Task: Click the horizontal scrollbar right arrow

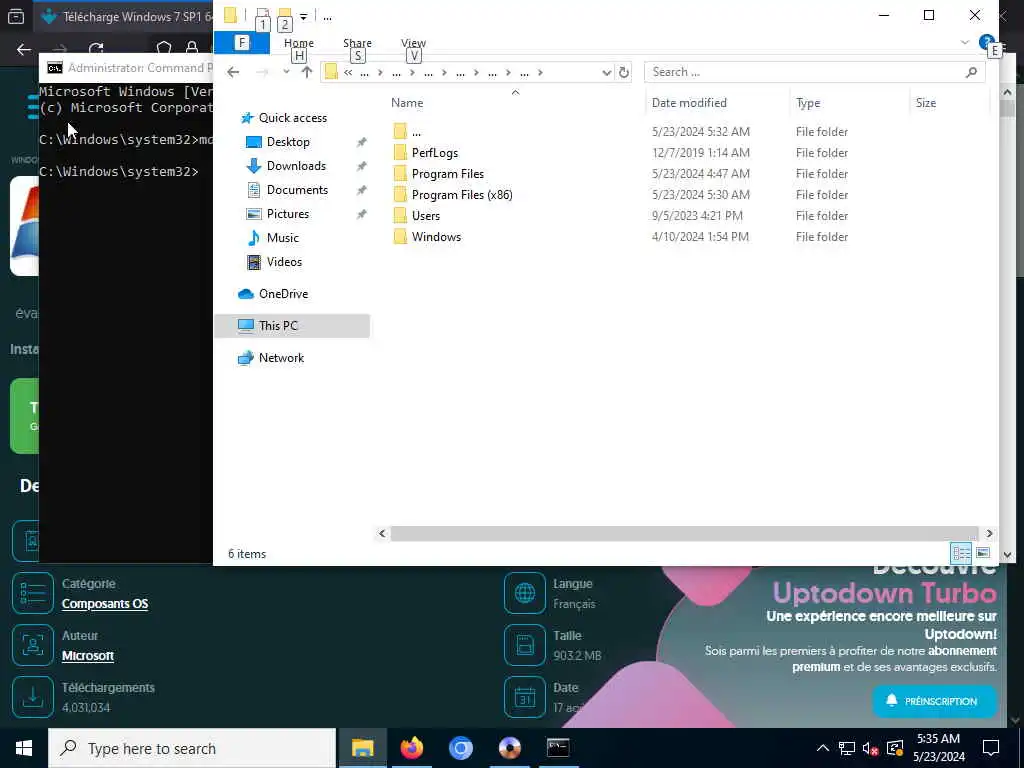Action: [989, 534]
